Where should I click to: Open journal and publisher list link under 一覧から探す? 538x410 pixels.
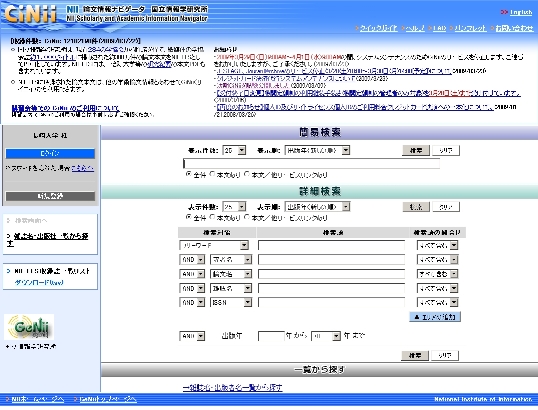click(x=233, y=388)
